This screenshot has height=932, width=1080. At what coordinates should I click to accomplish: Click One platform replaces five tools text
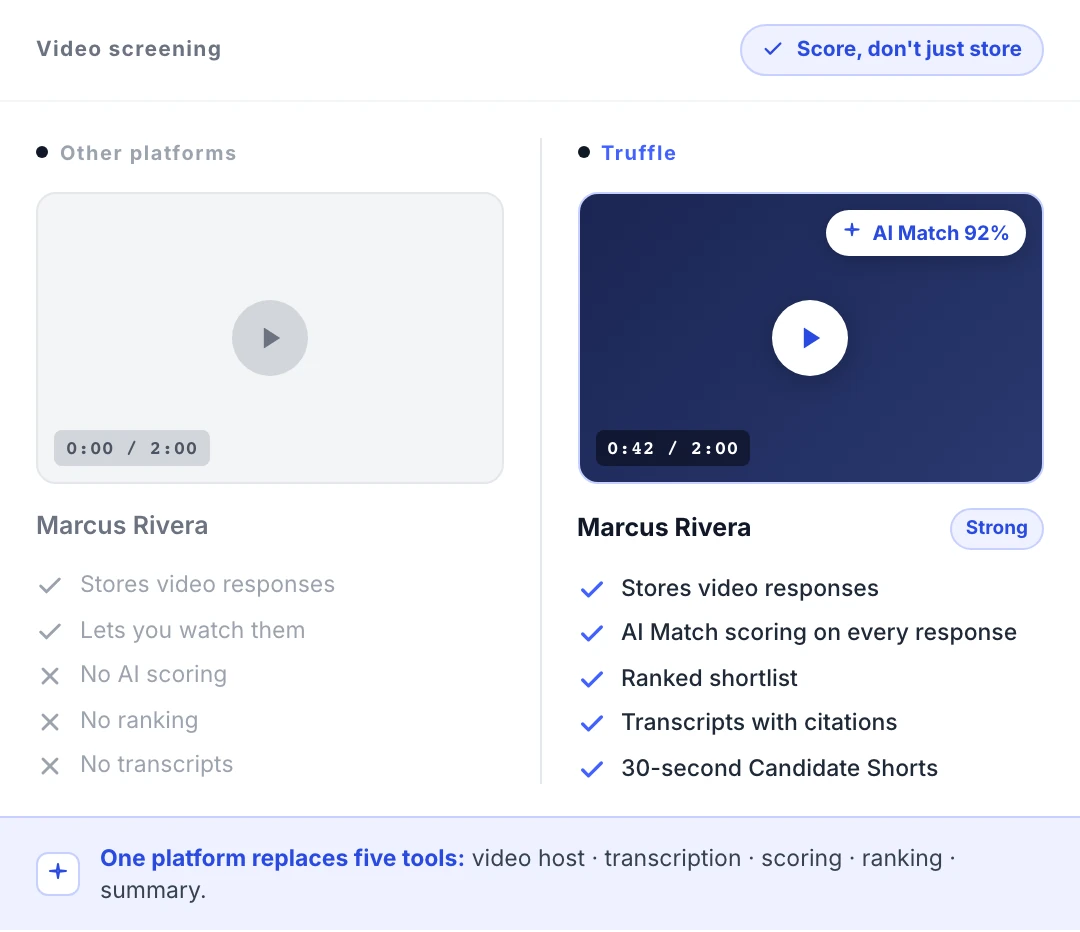click(x=282, y=858)
